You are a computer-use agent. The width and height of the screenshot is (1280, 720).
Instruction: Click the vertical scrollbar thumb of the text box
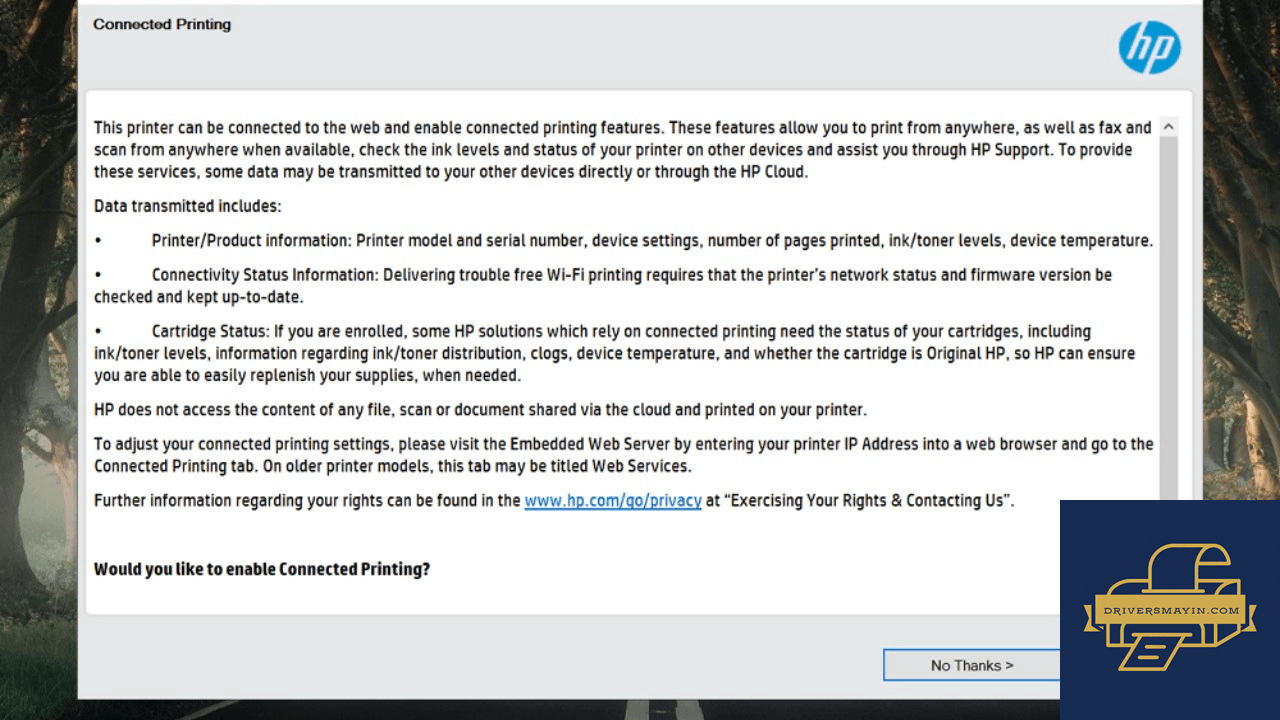1167,318
